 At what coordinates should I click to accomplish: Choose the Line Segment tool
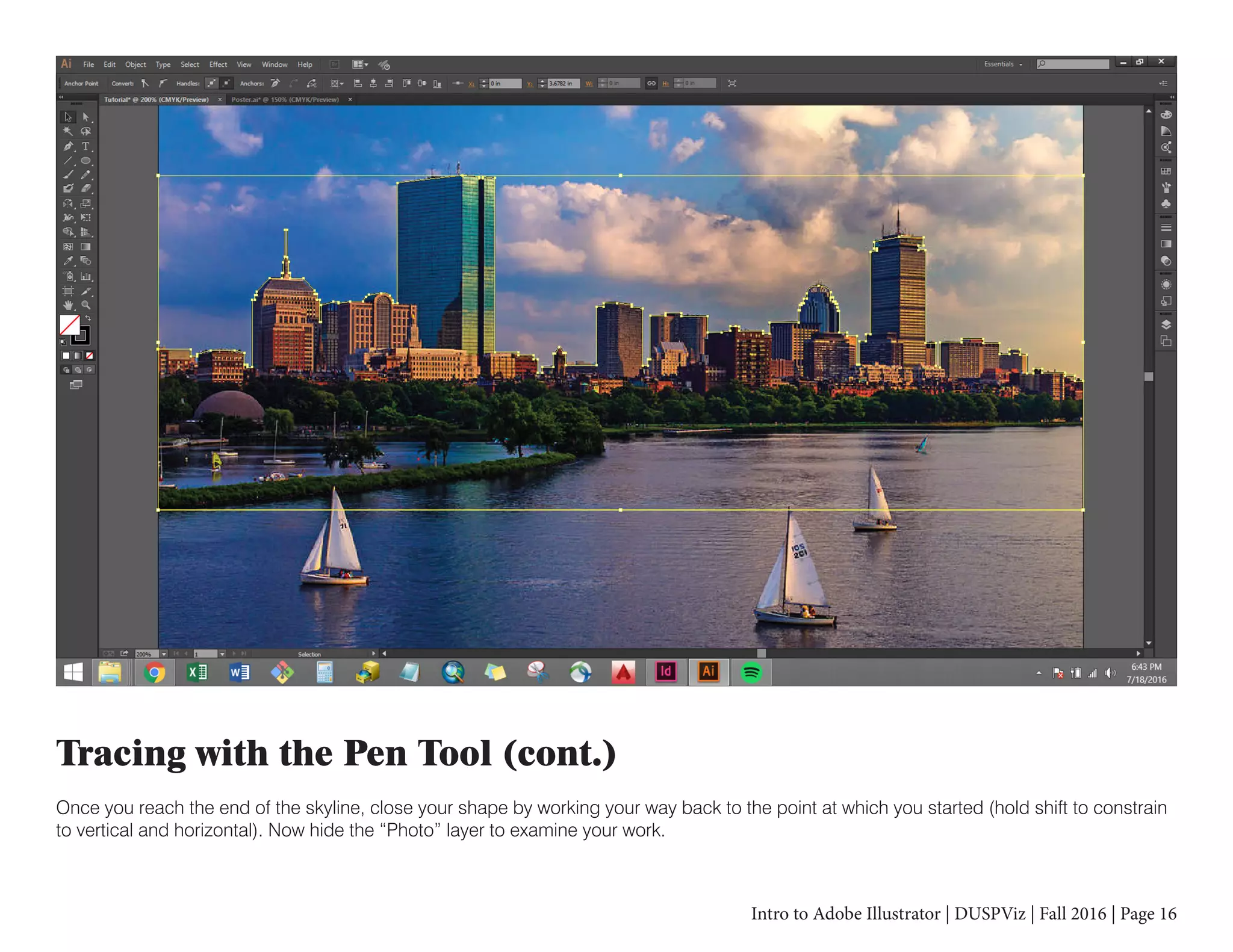pos(68,161)
